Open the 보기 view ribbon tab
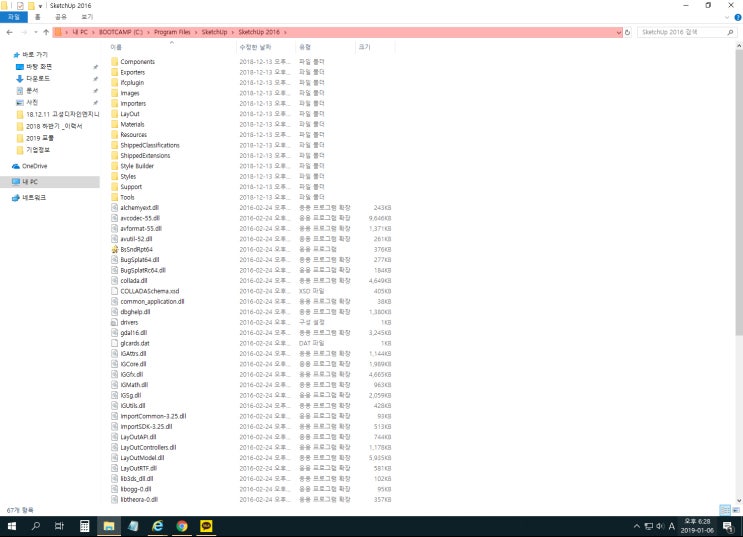This screenshot has height=537, width=743. tap(87, 17)
